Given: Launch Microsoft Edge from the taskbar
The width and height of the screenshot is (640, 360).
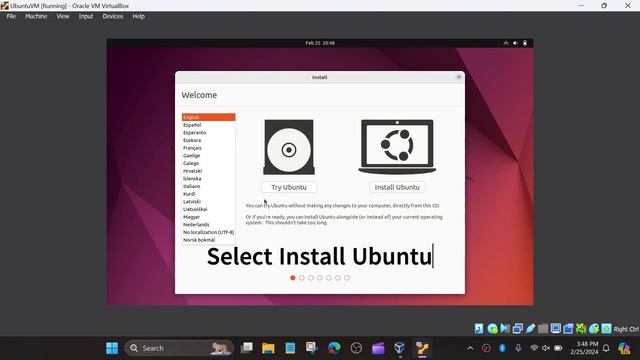Looking at the screenshot, I should (334, 348).
